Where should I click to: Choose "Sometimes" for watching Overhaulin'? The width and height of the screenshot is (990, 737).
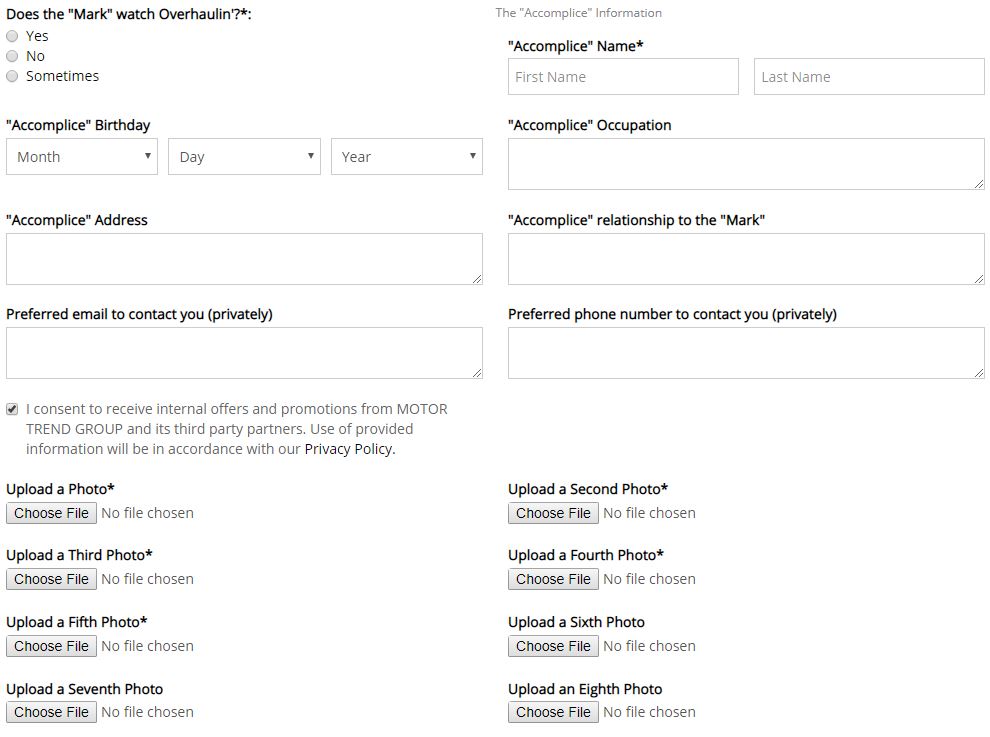pos(12,76)
